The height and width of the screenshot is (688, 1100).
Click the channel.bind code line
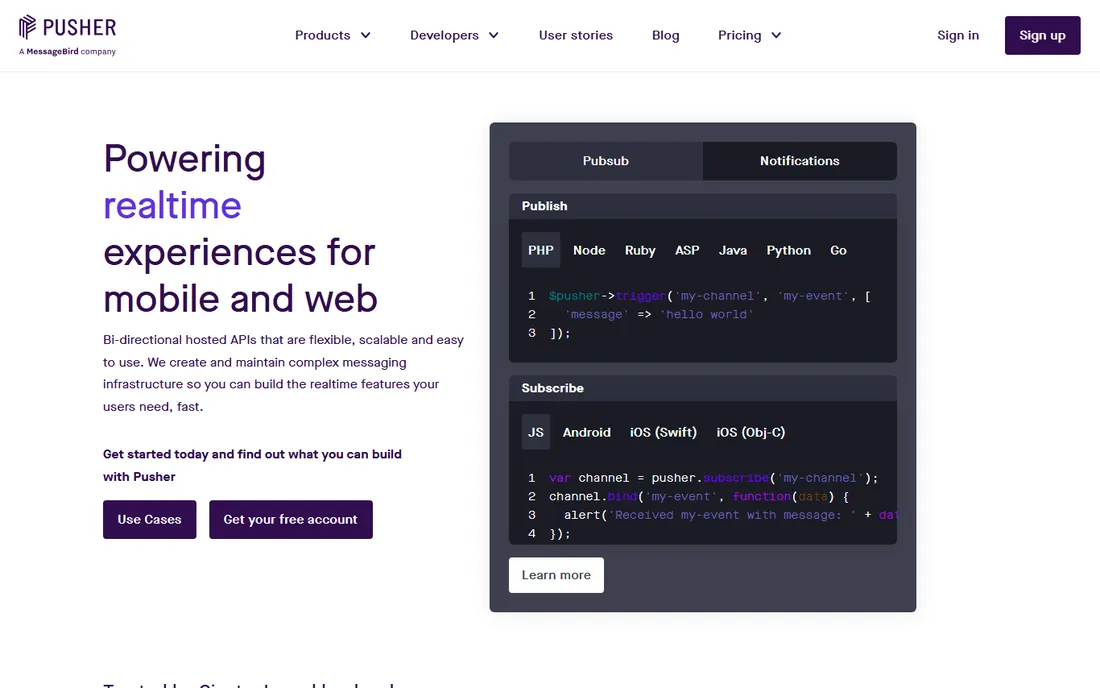click(699, 497)
